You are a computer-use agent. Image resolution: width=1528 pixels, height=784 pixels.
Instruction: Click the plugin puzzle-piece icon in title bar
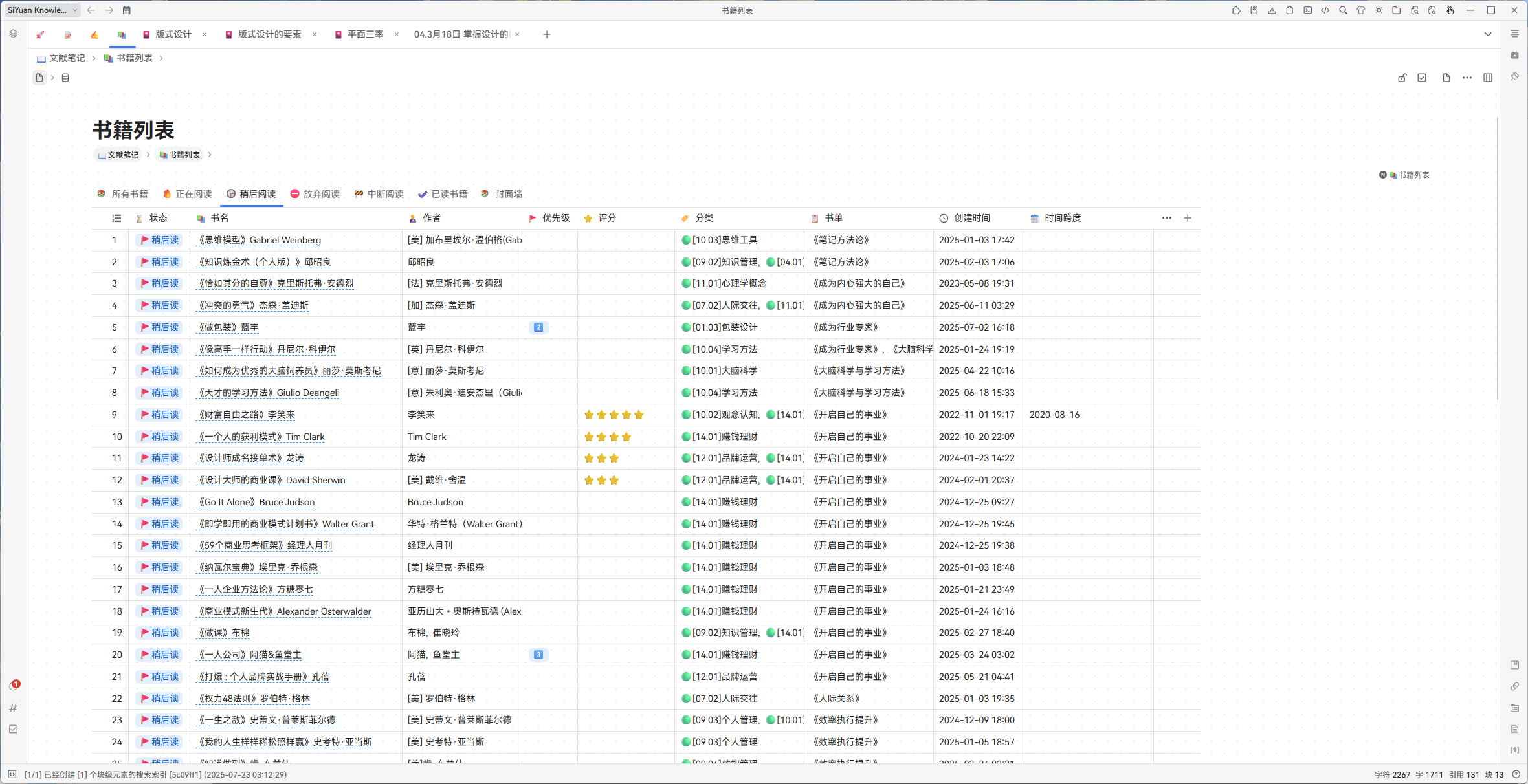(1236, 10)
